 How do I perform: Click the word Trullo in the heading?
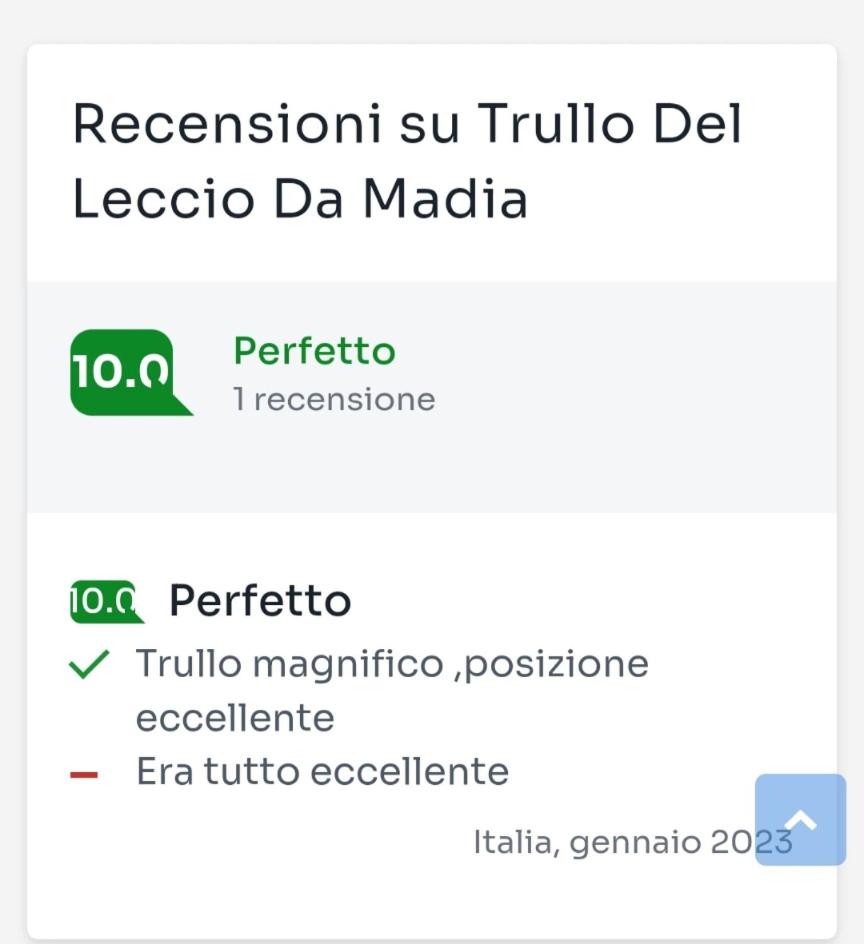point(556,123)
